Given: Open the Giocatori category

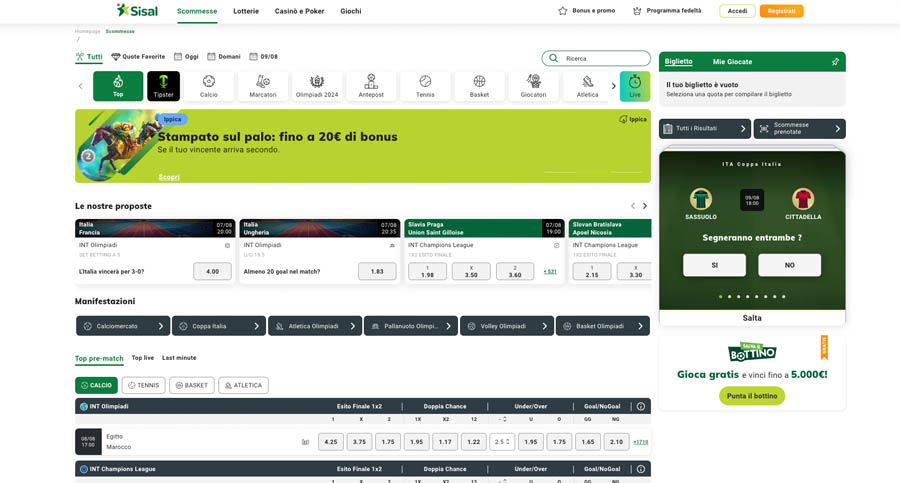Looking at the screenshot, I should point(533,86).
